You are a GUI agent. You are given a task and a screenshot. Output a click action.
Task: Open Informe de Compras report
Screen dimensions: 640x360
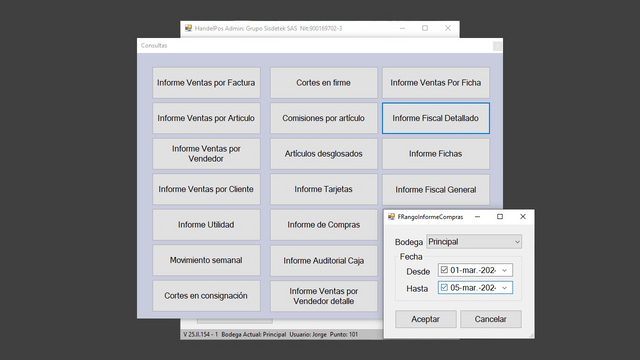pos(324,225)
